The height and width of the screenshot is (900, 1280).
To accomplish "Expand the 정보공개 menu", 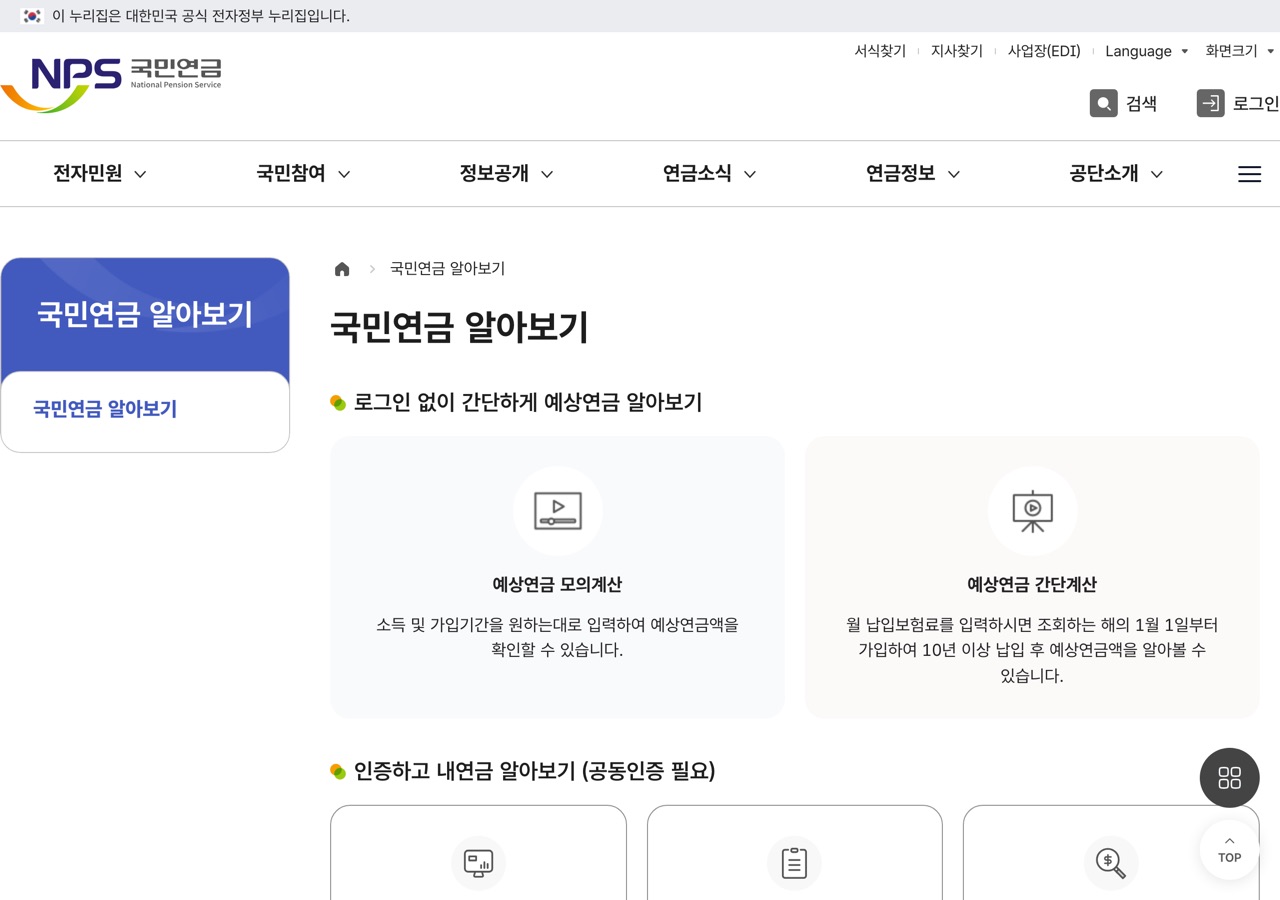I will 506,174.
